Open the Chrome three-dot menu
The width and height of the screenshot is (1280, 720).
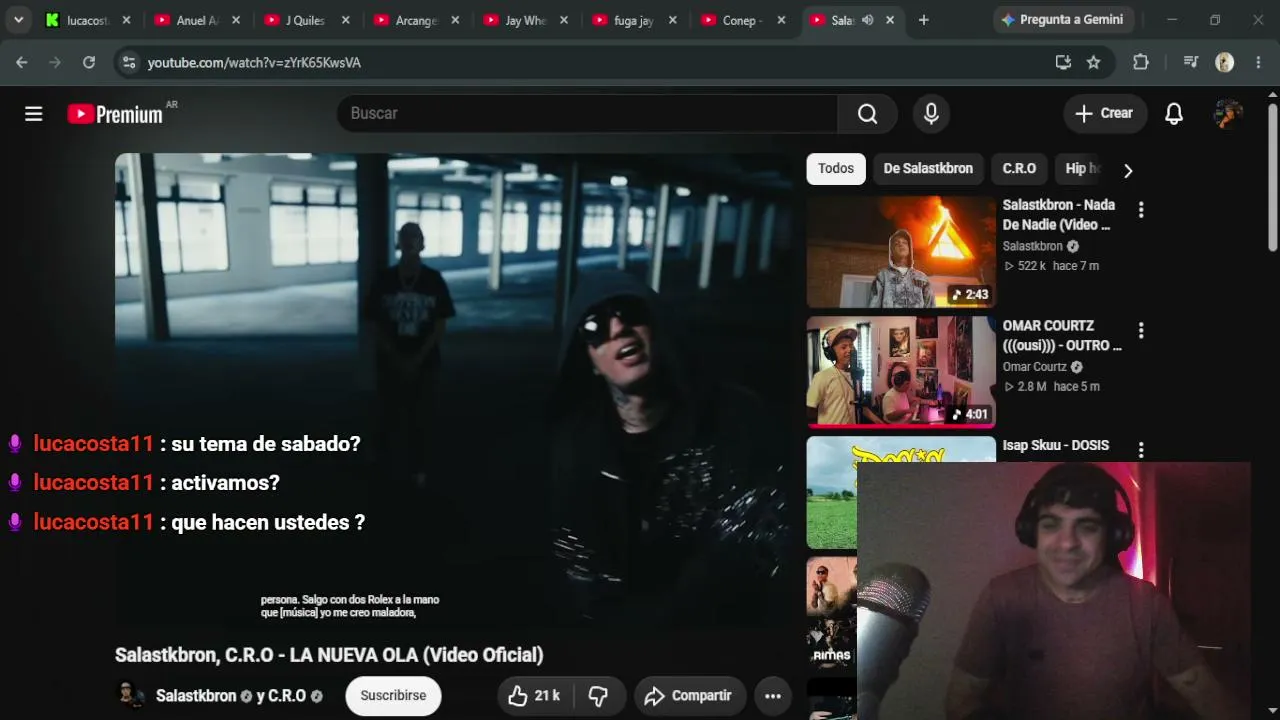click(1257, 62)
